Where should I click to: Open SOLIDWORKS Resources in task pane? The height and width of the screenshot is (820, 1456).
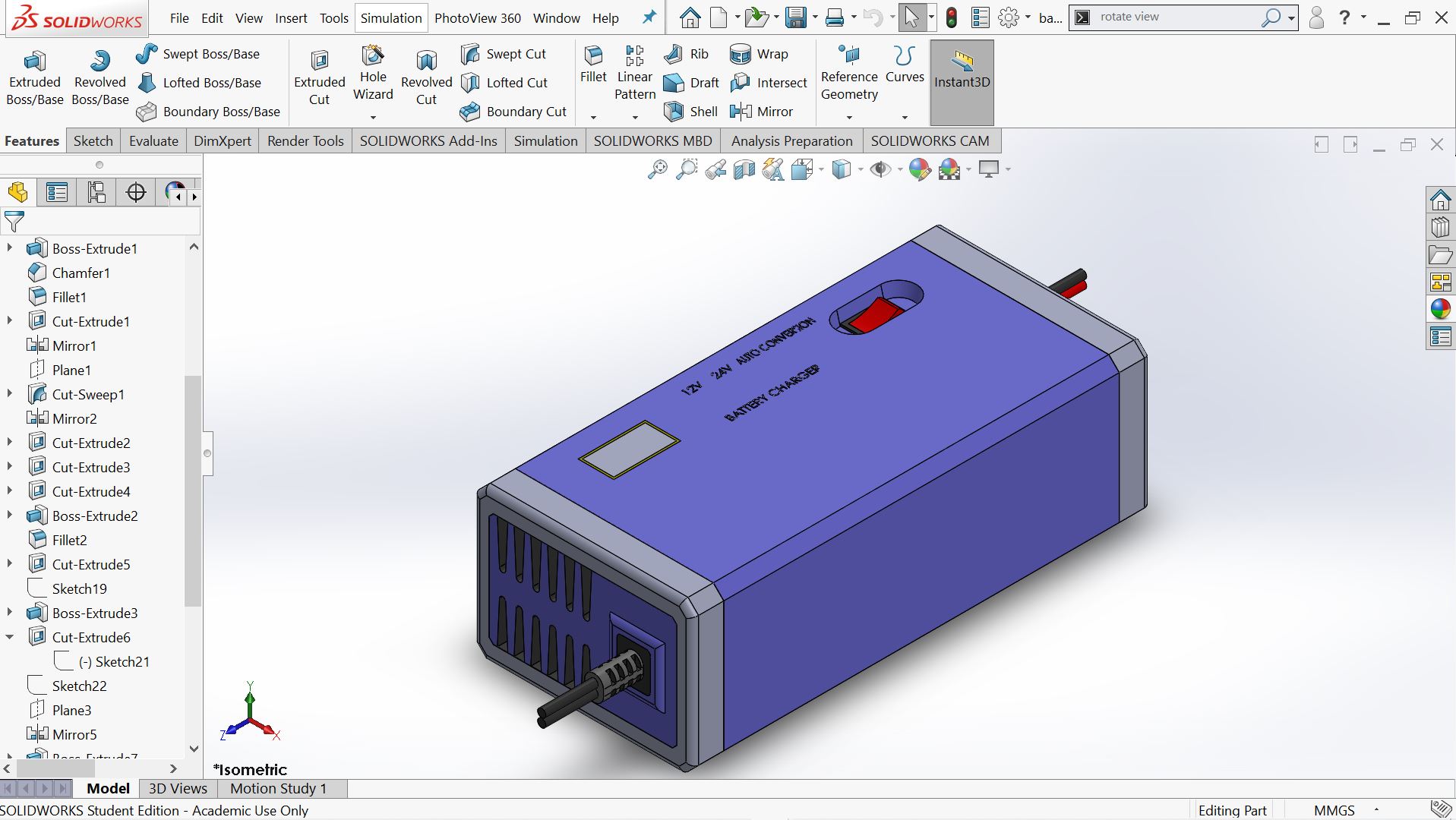pyautogui.click(x=1440, y=200)
